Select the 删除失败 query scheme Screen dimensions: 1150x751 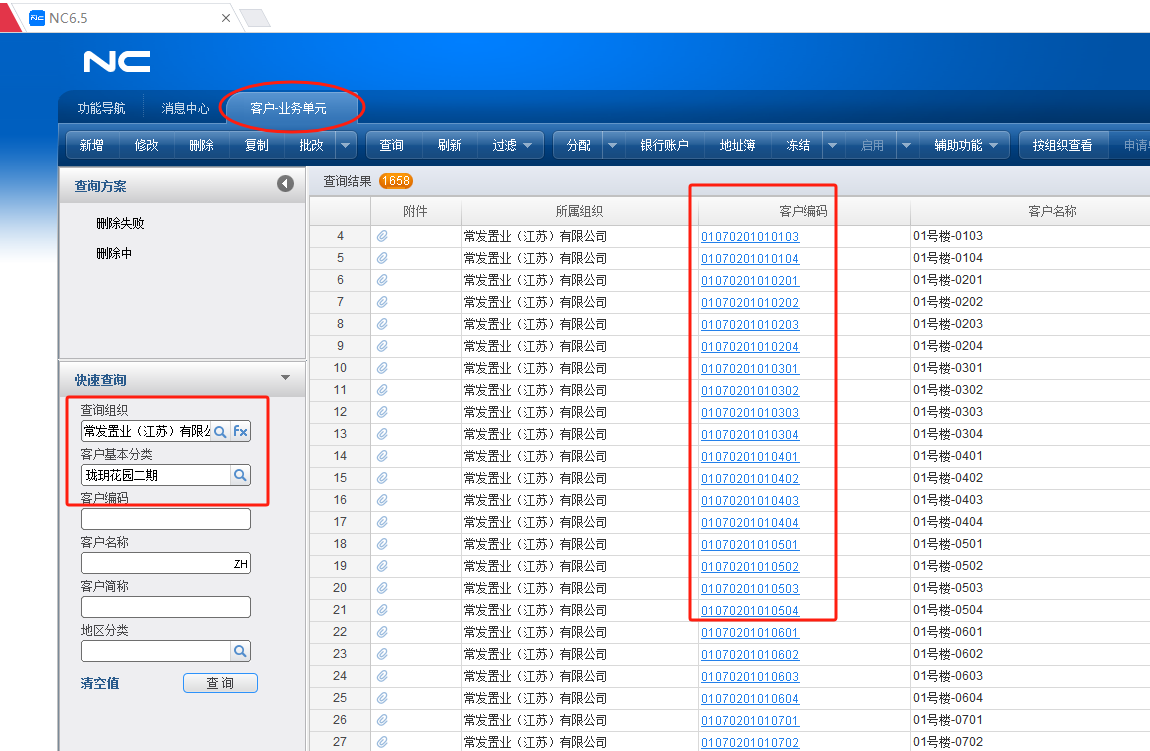tap(121, 224)
